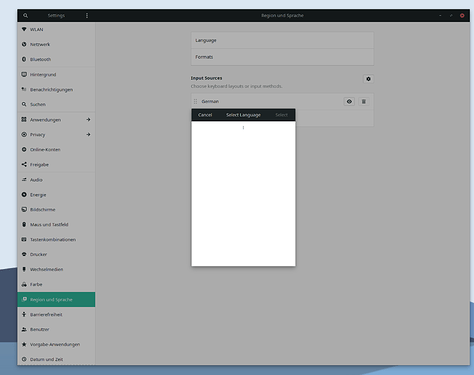Maximize the Settings window
The image size is (474, 375).
451,15
